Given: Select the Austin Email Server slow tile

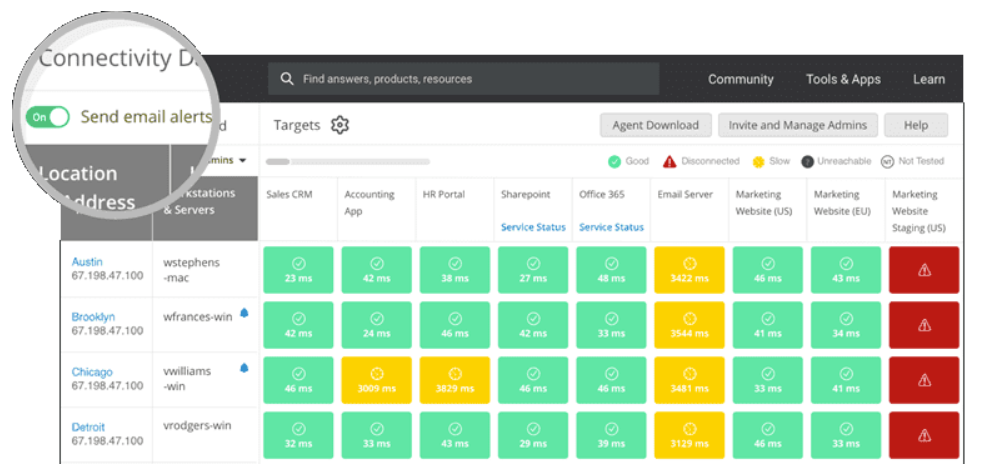Looking at the screenshot, I should click(x=689, y=270).
